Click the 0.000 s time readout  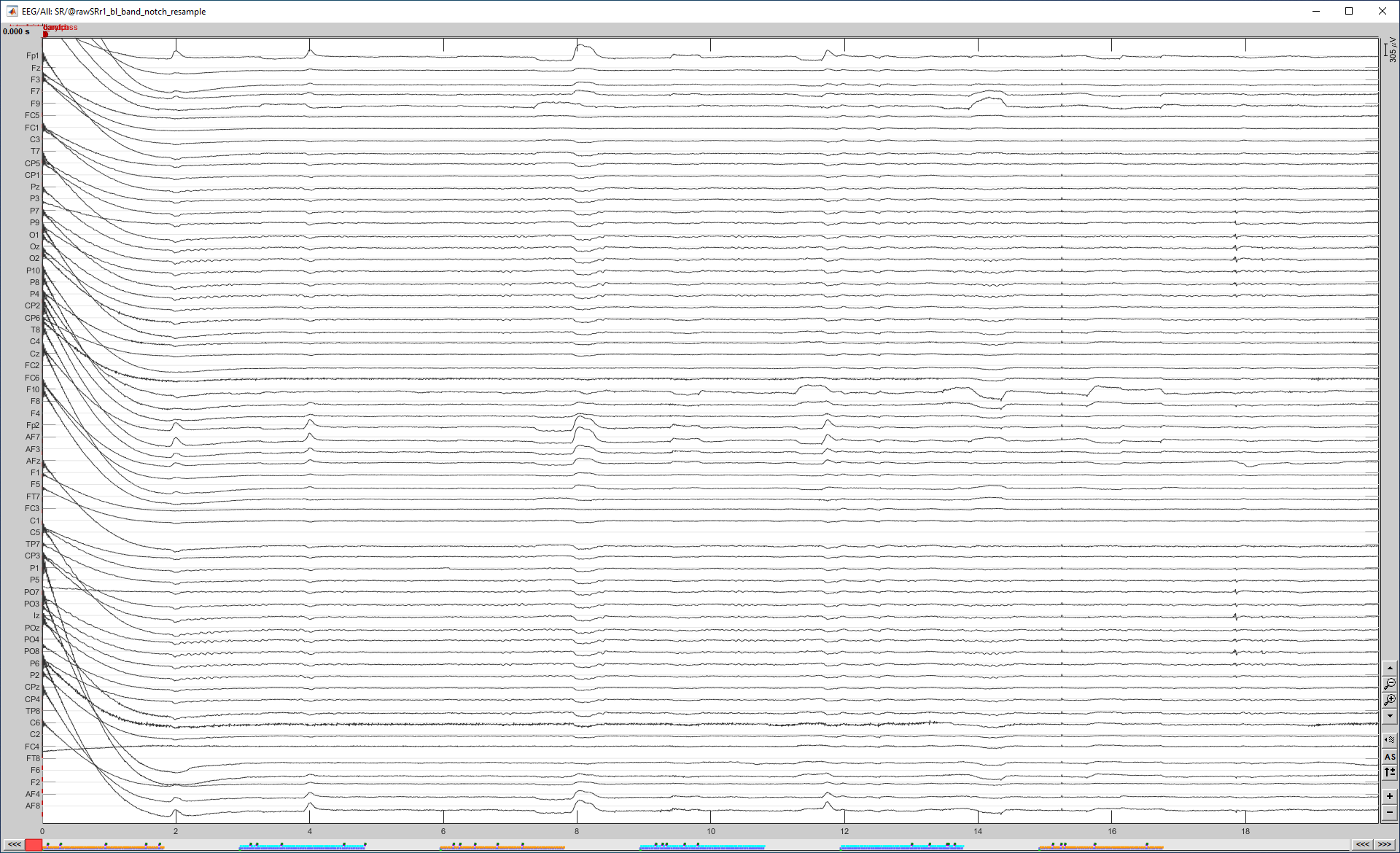click(16, 31)
